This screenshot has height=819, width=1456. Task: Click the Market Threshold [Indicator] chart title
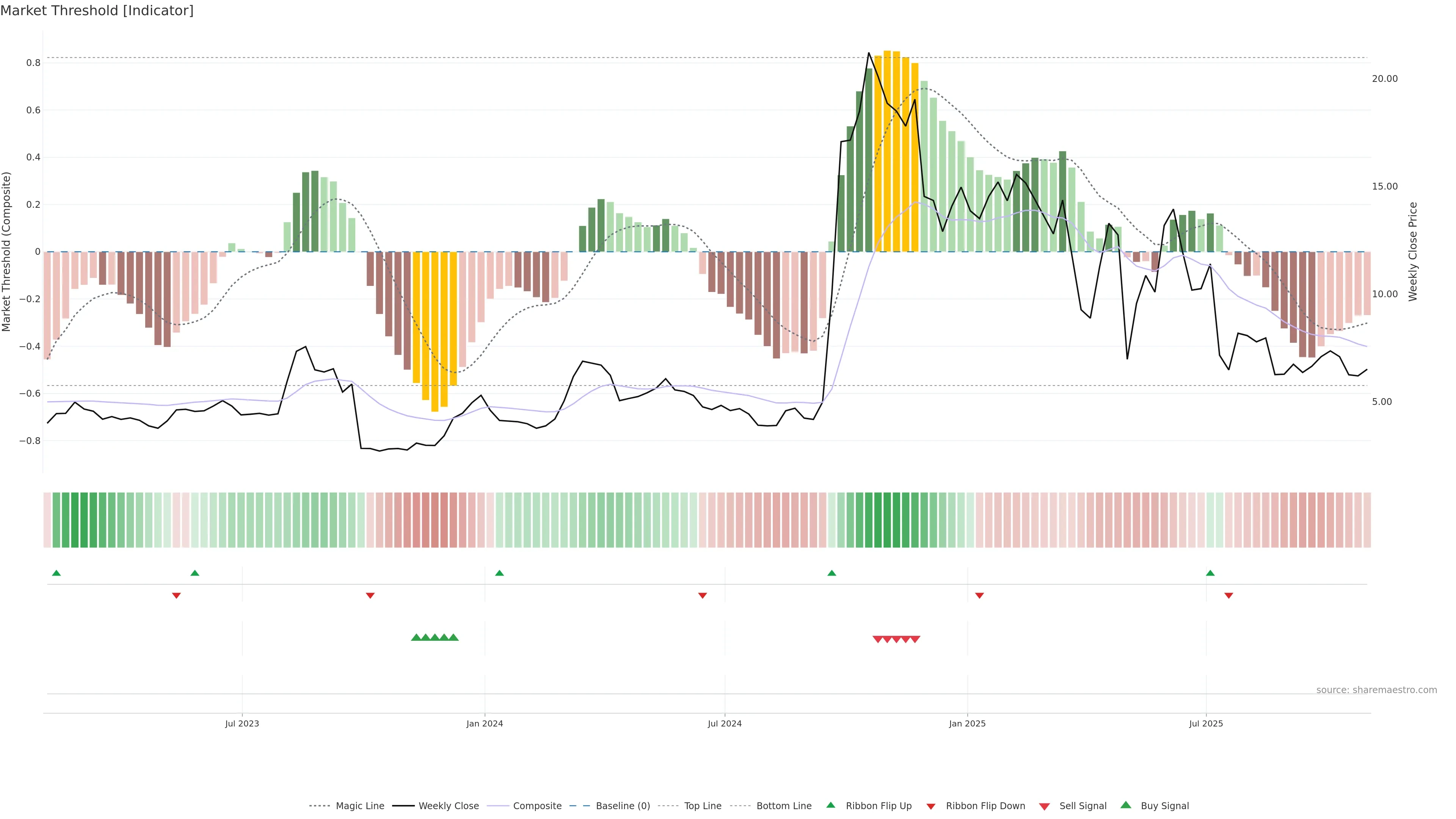[97, 11]
